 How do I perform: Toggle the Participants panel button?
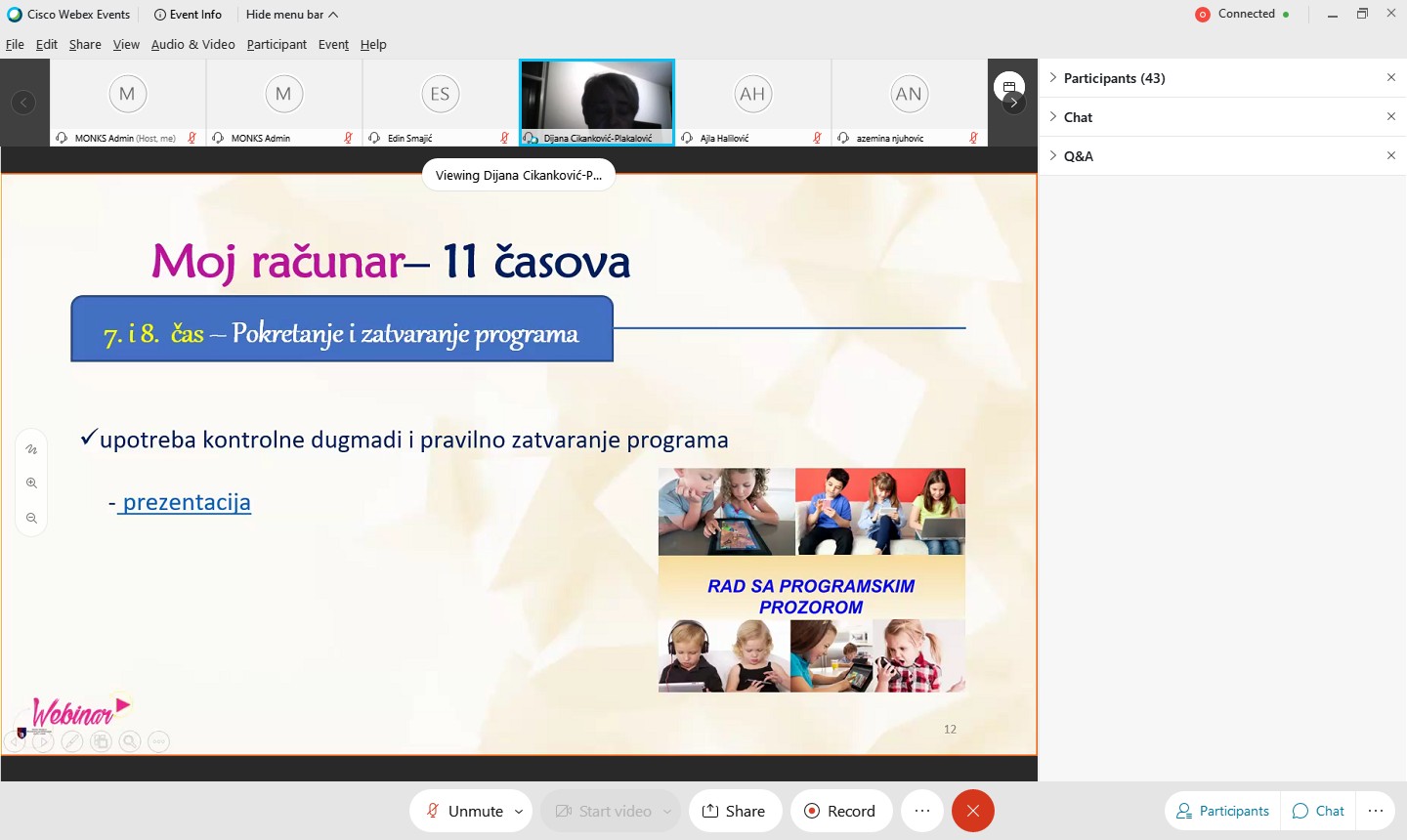(x=1222, y=811)
